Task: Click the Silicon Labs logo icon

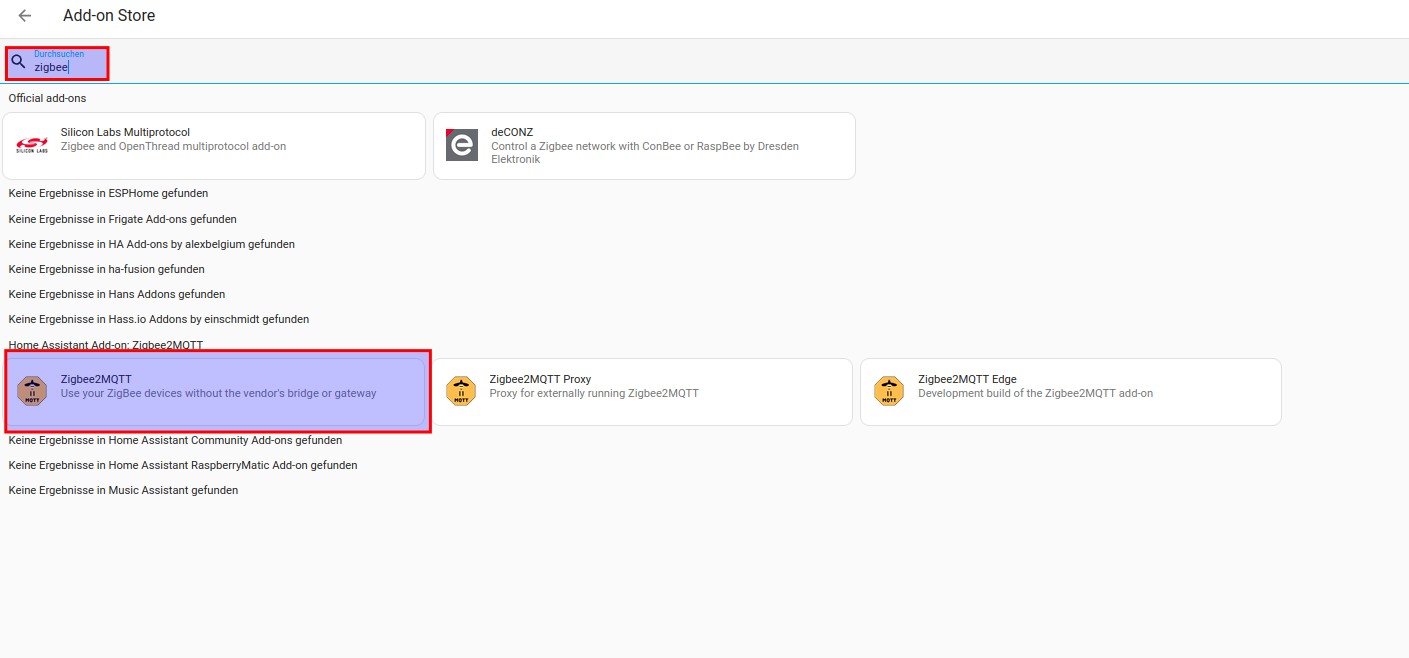Action: 32,146
